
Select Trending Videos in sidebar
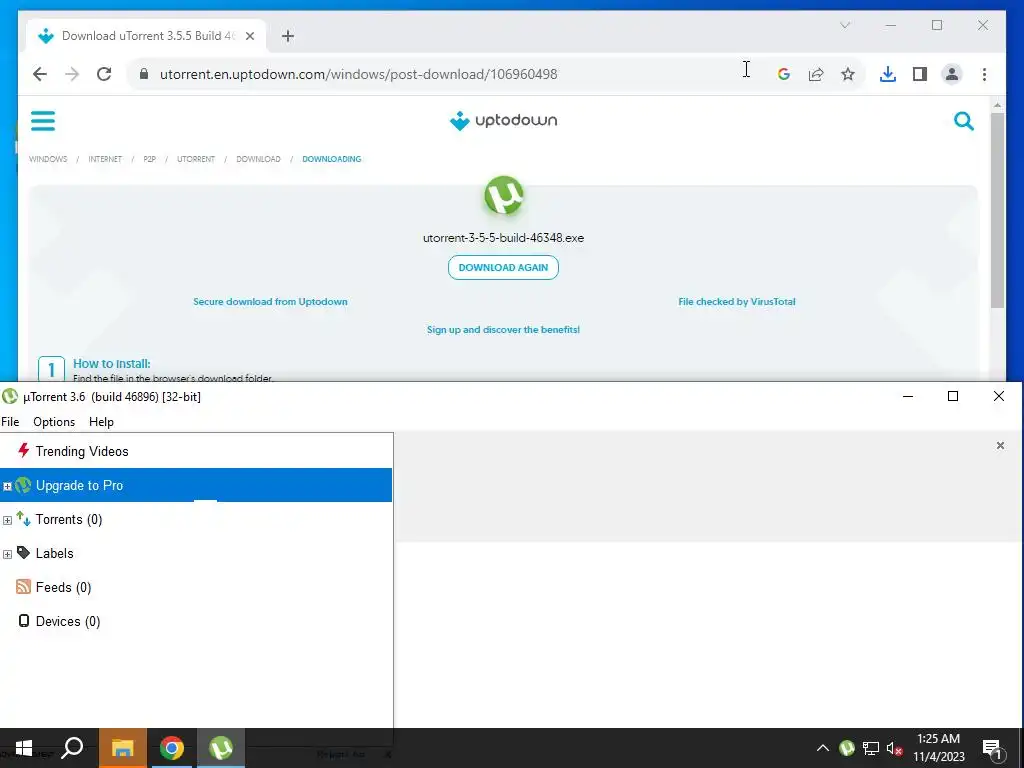click(x=196, y=451)
